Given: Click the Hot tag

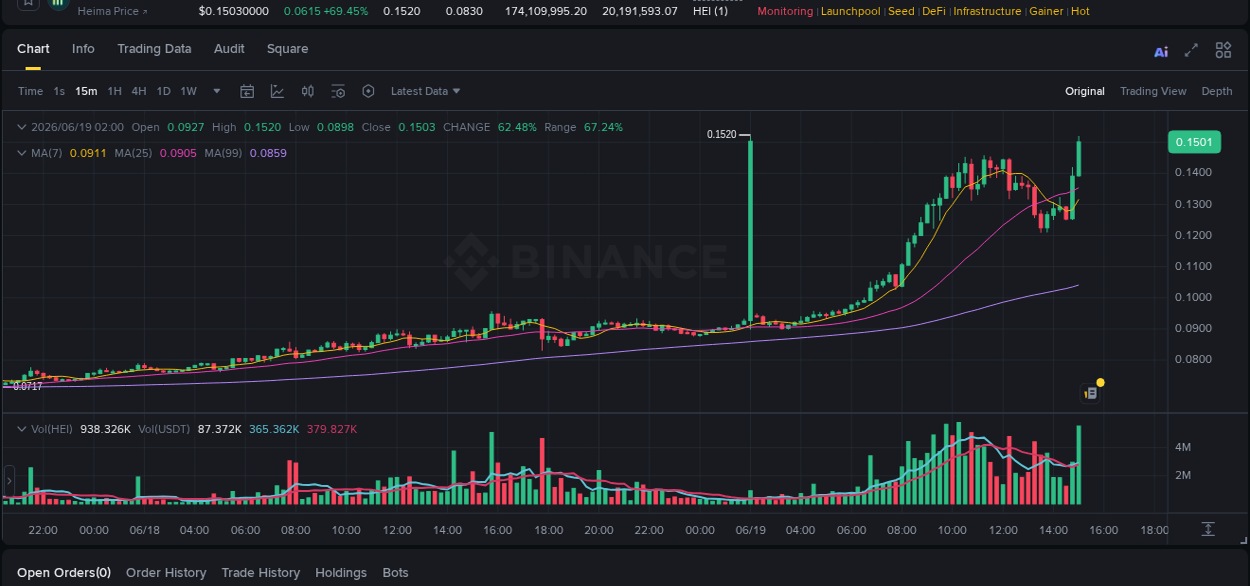Looking at the screenshot, I should tap(1081, 11).
